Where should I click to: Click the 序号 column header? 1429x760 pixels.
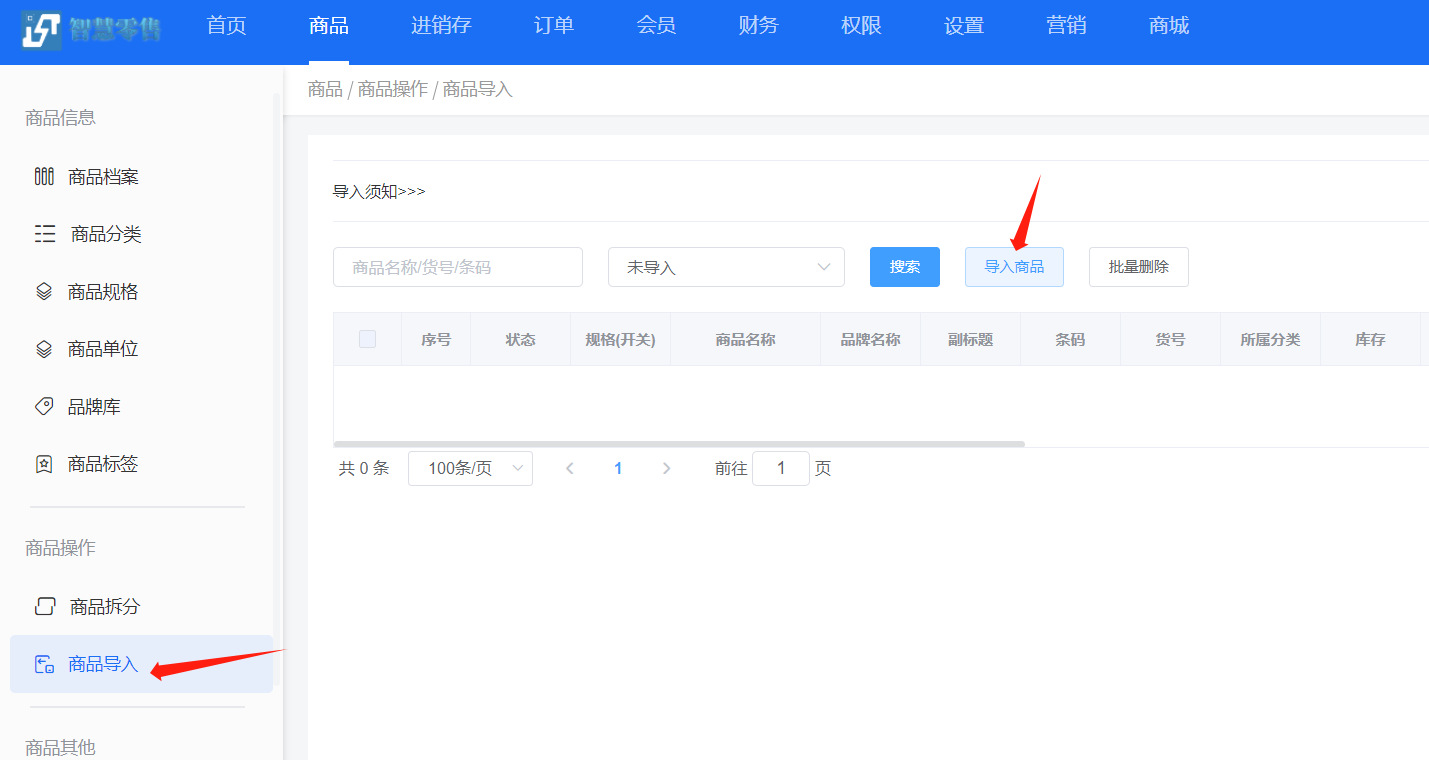pos(436,339)
